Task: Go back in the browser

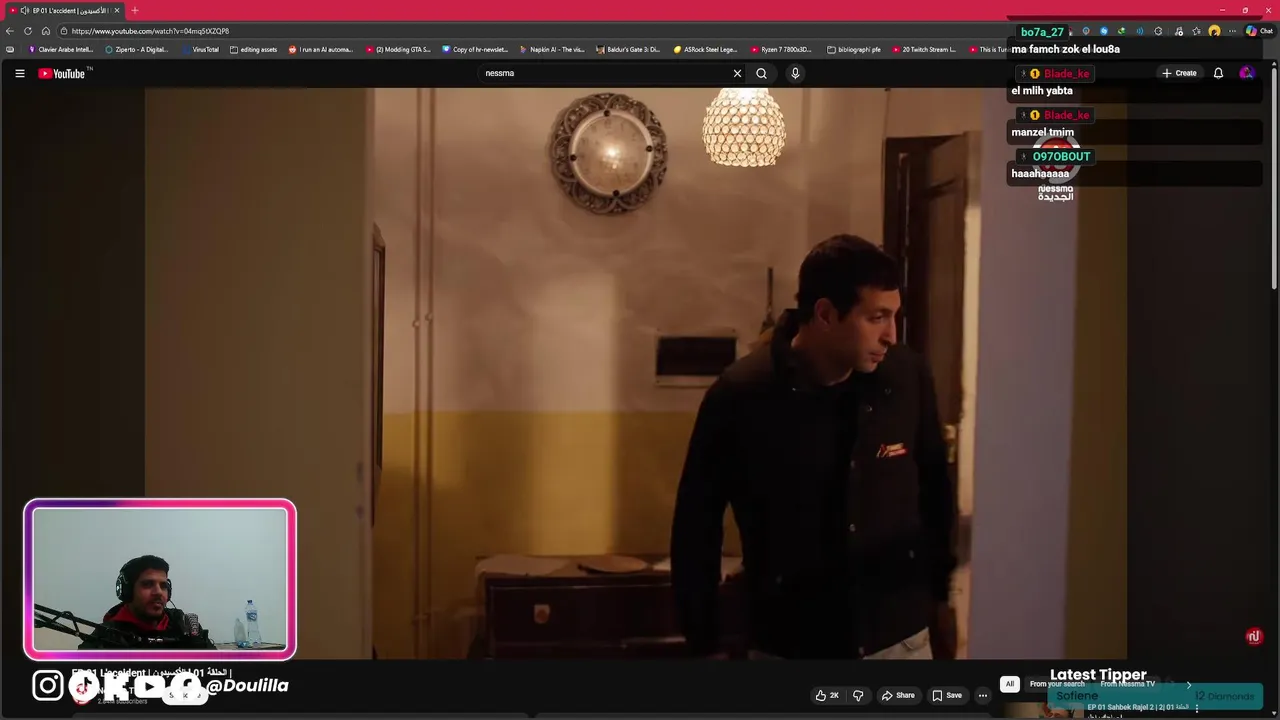Action: (10, 31)
